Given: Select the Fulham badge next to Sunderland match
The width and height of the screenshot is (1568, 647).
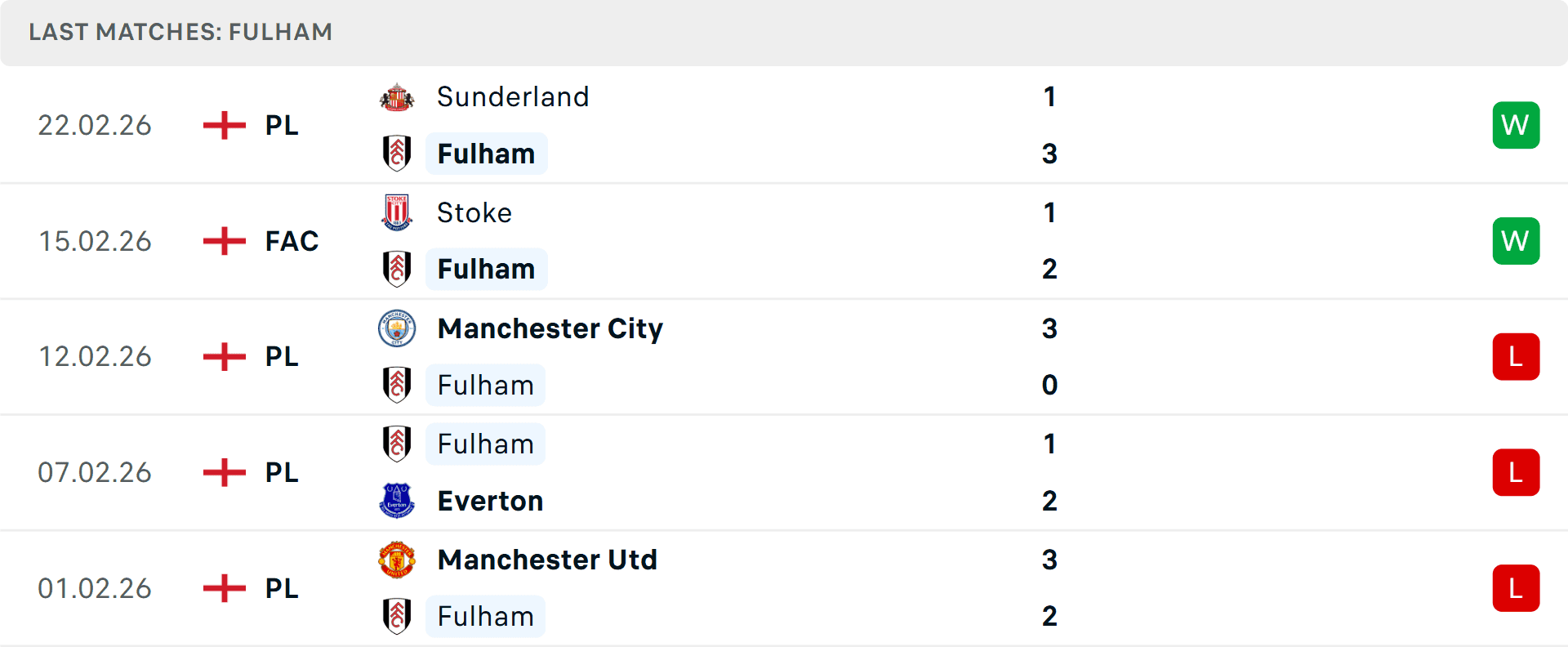Looking at the screenshot, I should (x=397, y=154).
